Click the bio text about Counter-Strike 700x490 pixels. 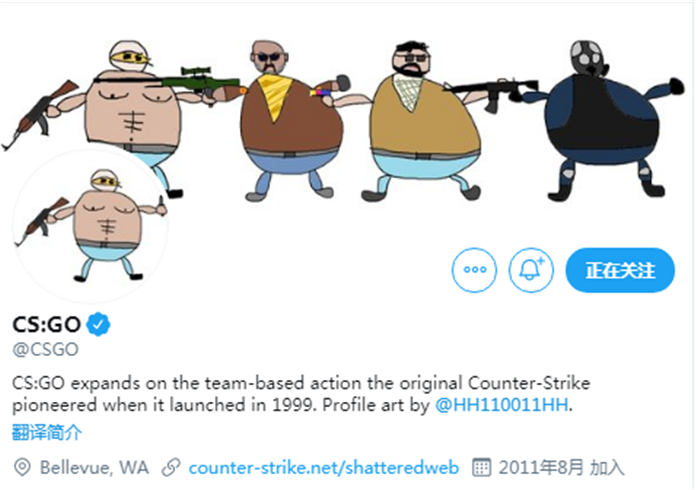click(x=301, y=394)
